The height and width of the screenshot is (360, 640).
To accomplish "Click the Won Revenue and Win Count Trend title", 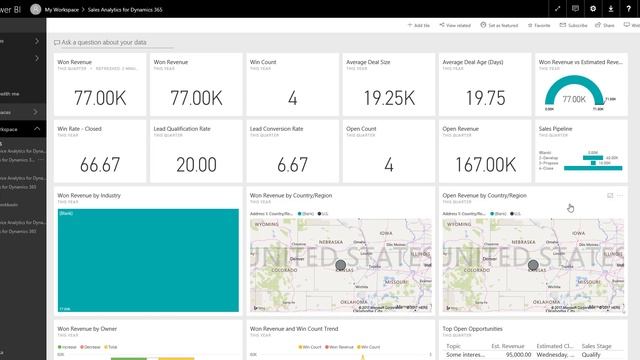I will (x=294, y=329).
